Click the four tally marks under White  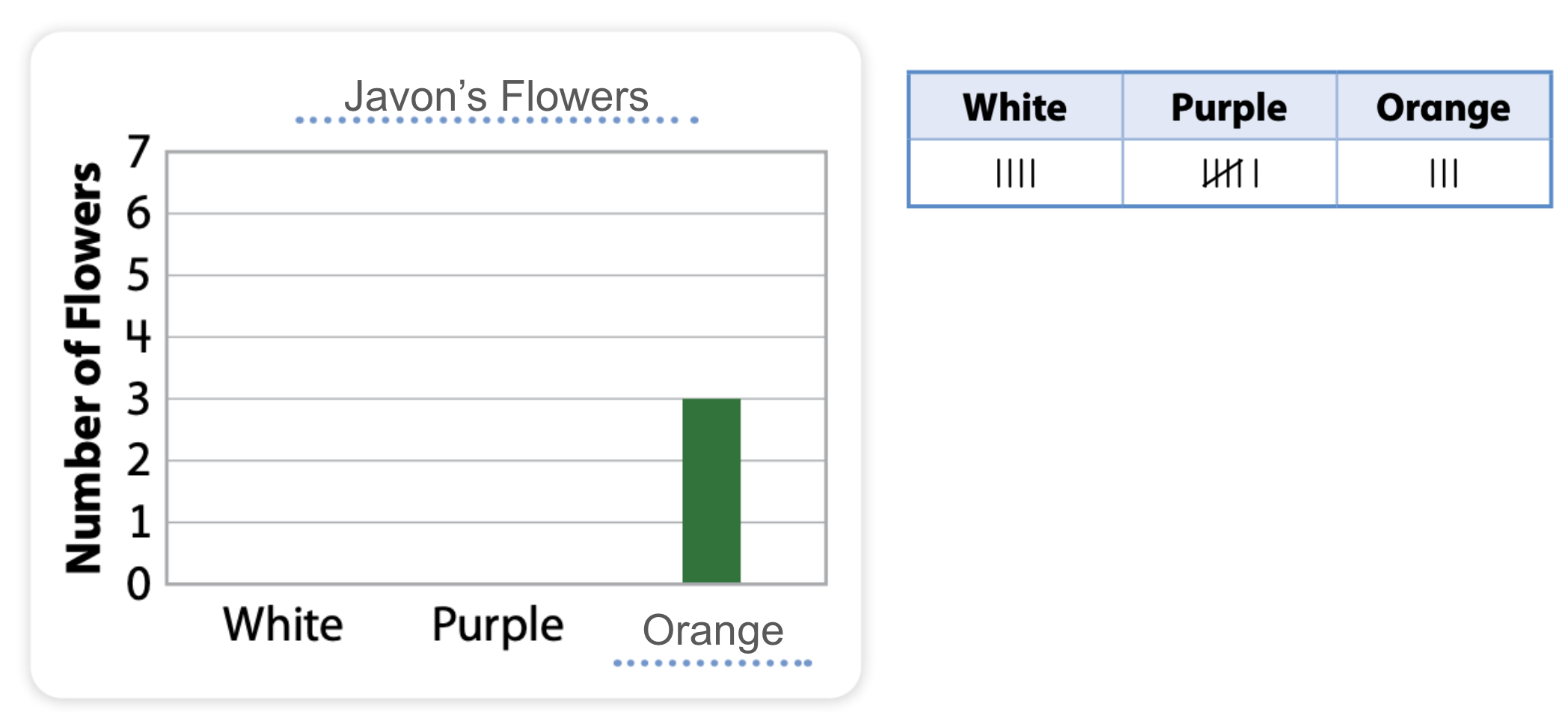[1015, 174]
